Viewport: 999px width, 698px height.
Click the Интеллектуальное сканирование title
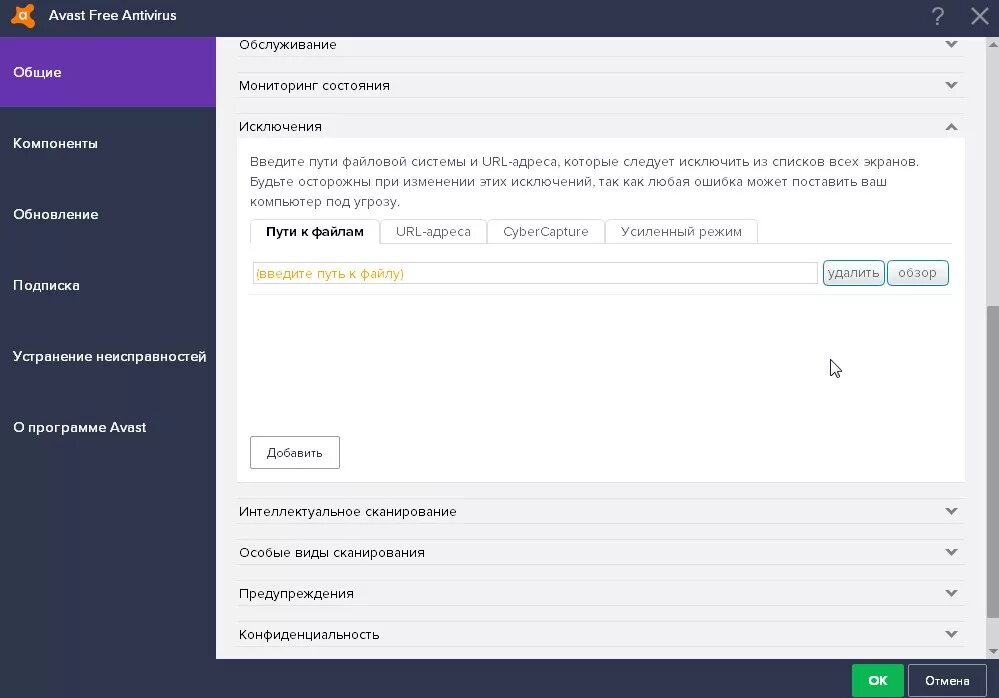[348, 511]
